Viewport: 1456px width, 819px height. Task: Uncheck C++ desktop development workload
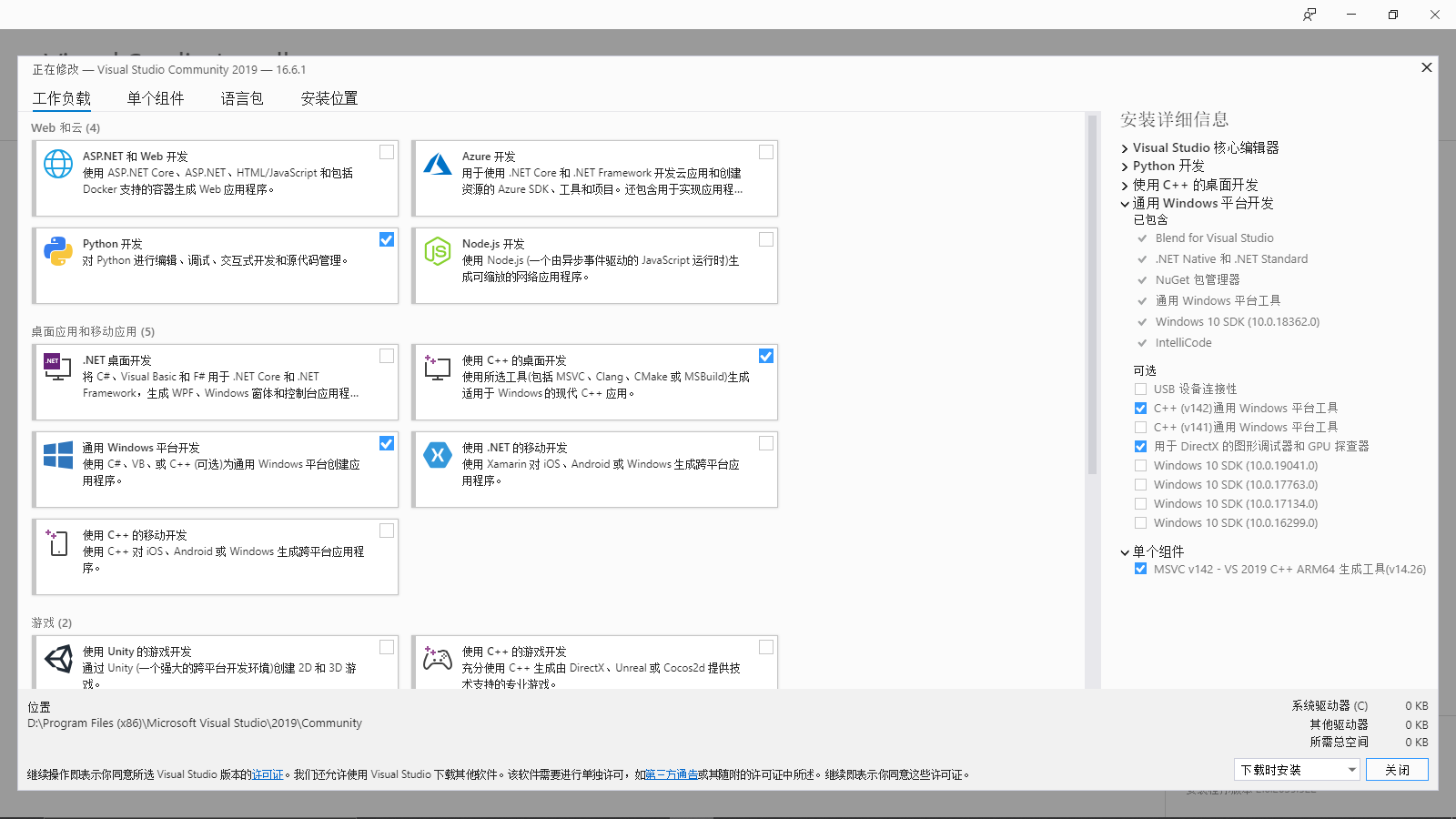(x=766, y=356)
